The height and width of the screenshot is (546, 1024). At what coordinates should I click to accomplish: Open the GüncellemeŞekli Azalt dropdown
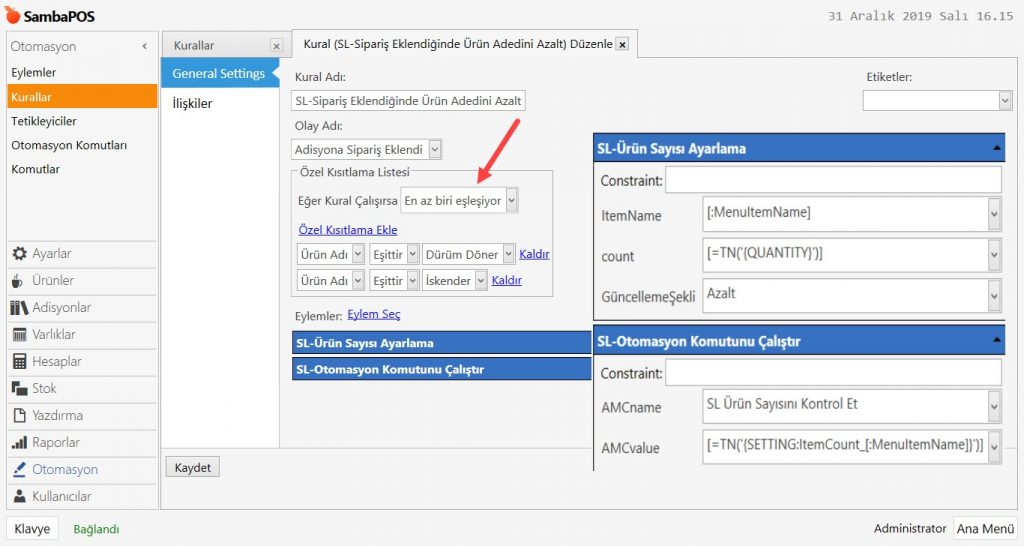click(x=994, y=295)
